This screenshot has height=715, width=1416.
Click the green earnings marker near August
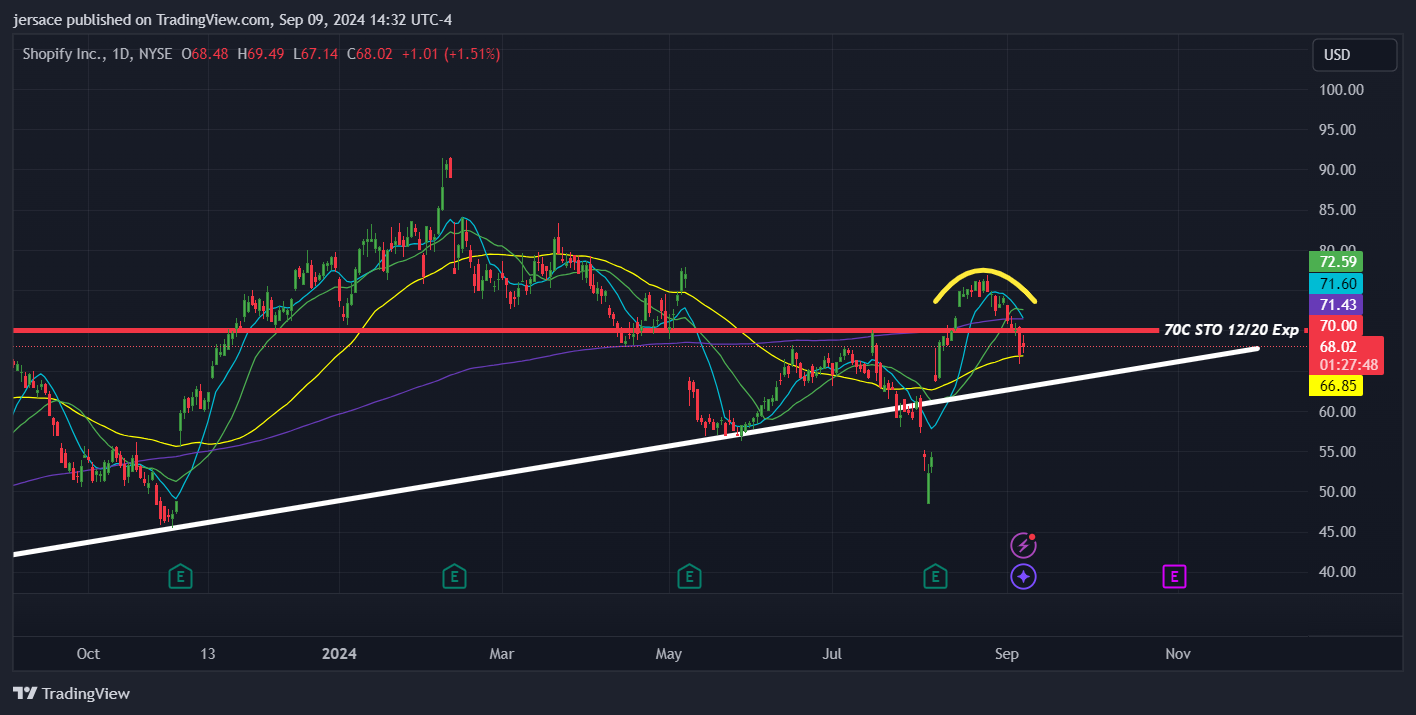[x=935, y=577]
